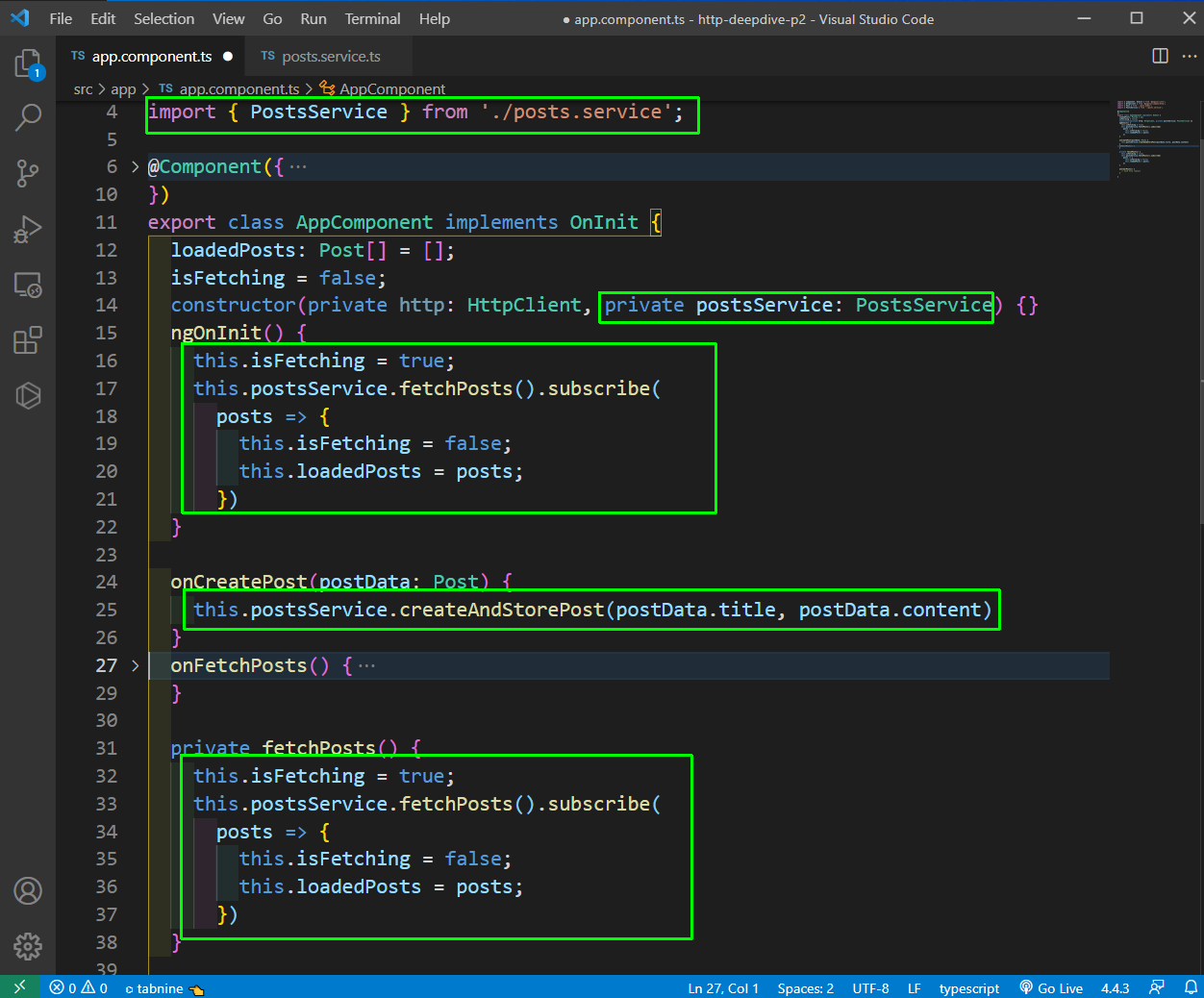Open the Remote Explorer view
Screen dimensions: 1204x998
pyautogui.click(x=28, y=285)
